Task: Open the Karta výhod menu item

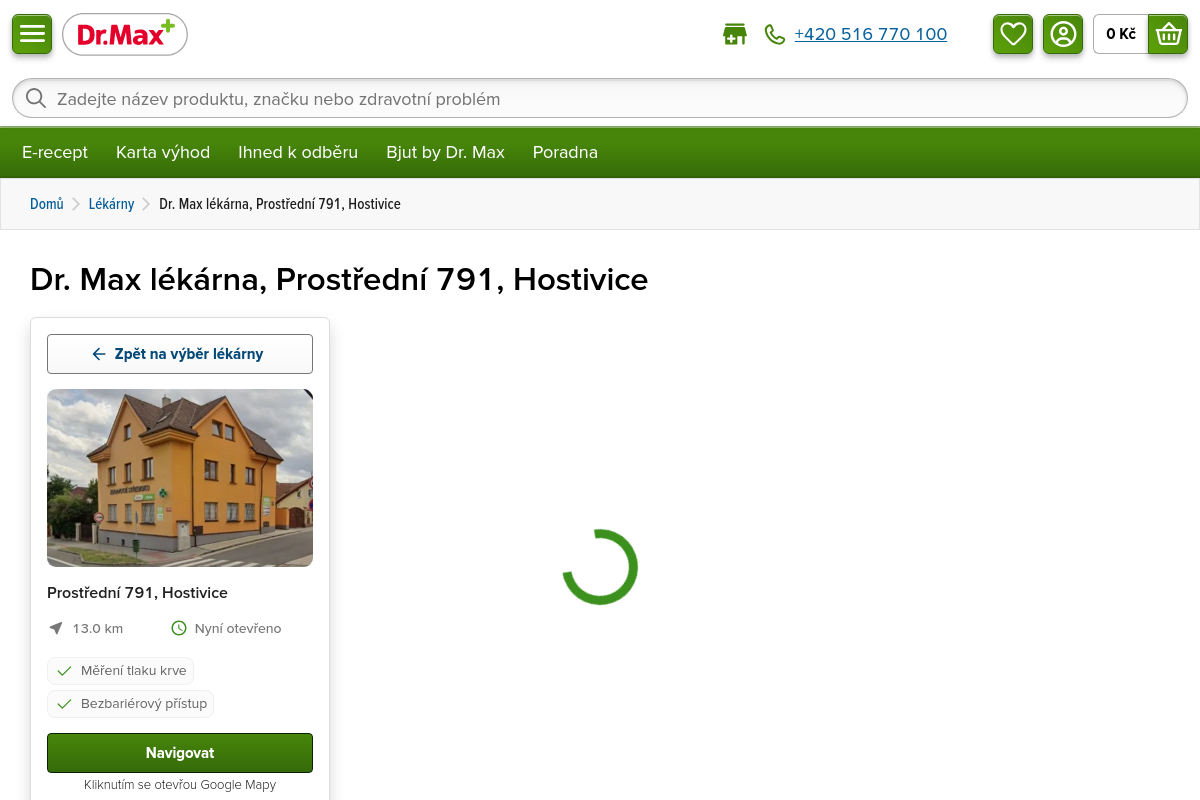Action: coord(163,152)
